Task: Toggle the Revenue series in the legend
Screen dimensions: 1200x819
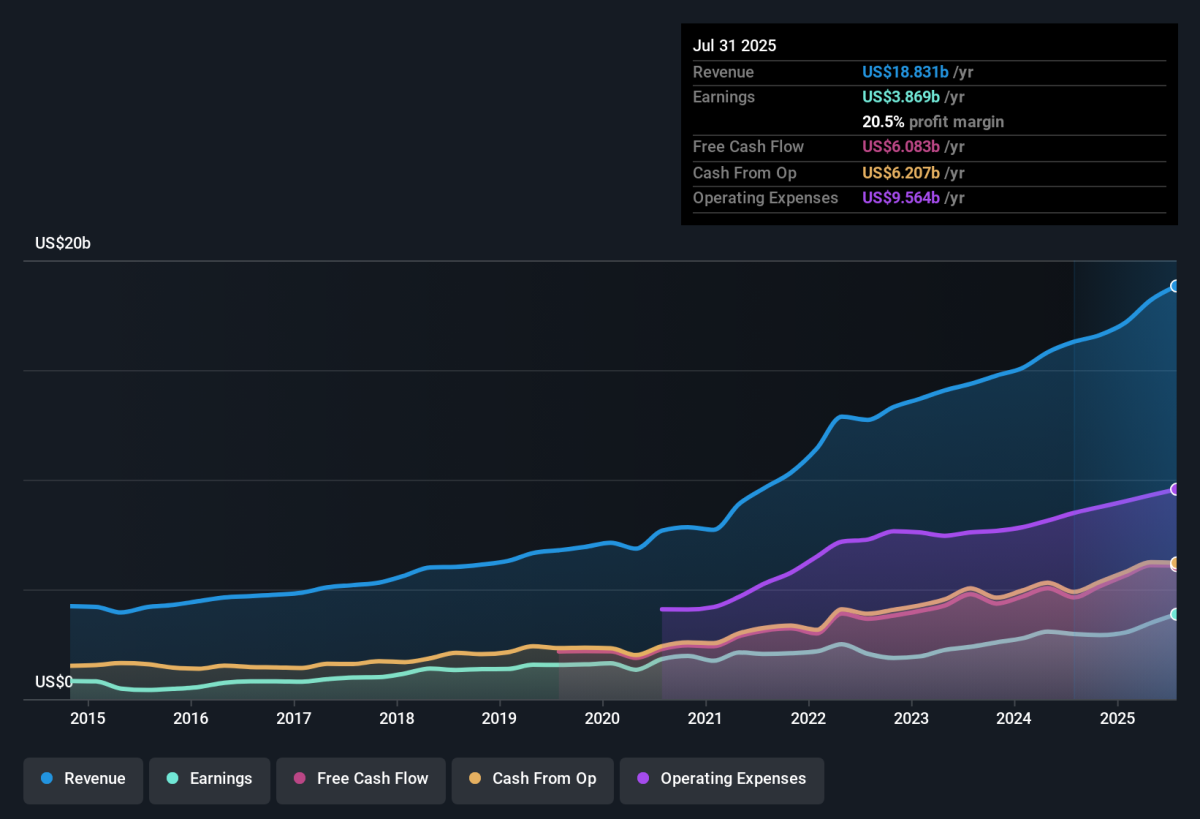Action: [84, 779]
